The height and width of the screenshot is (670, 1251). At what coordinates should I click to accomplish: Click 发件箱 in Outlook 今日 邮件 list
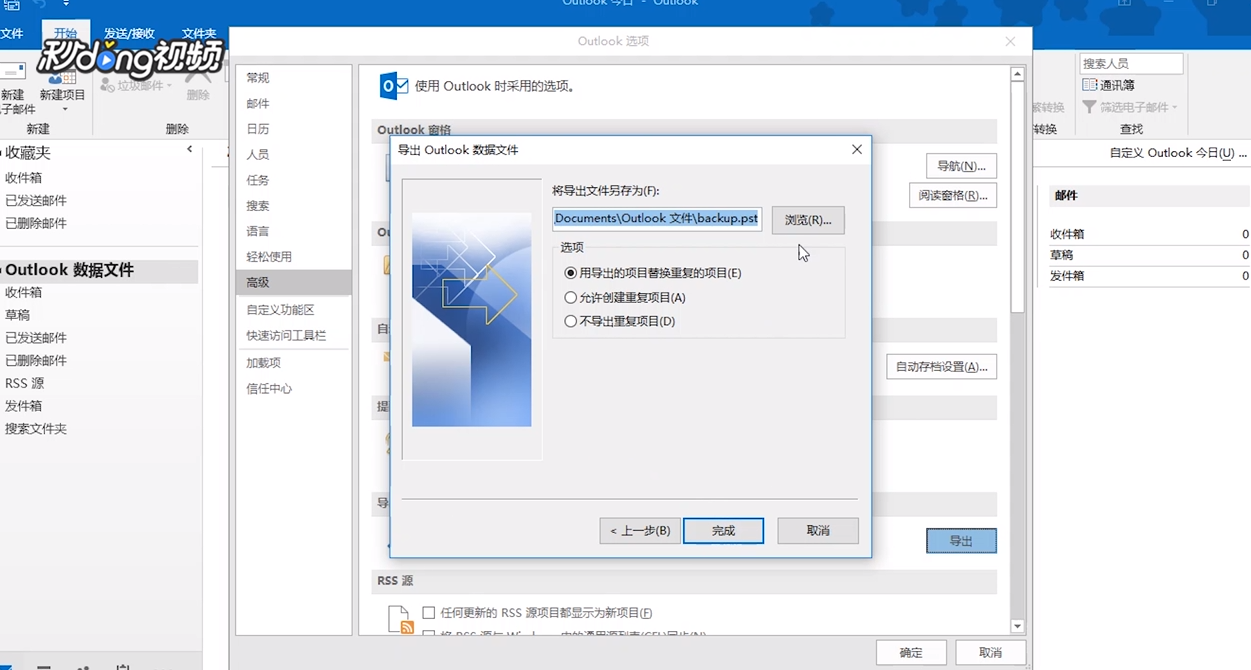click(1067, 276)
